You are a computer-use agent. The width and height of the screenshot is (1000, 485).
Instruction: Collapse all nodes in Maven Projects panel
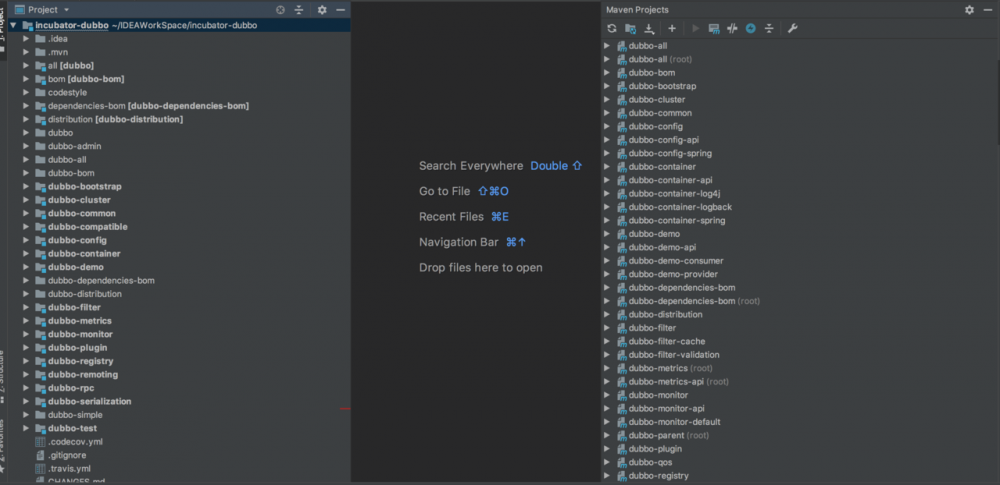pos(769,29)
